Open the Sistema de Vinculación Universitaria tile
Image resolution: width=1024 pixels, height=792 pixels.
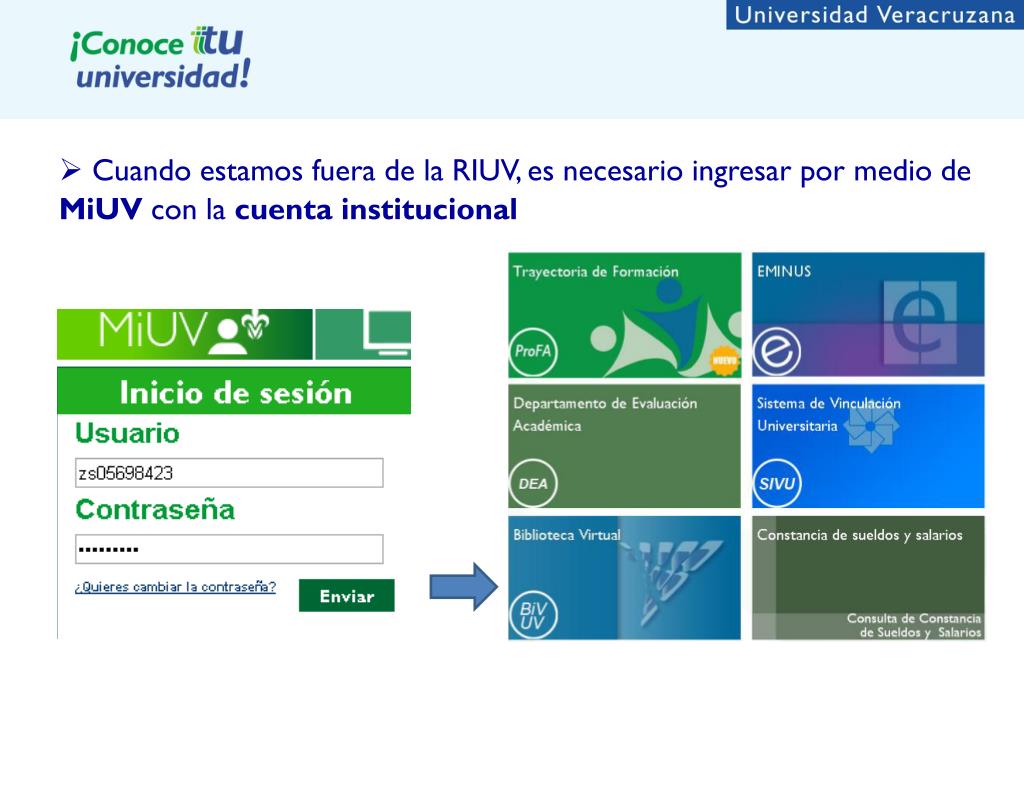[868, 446]
